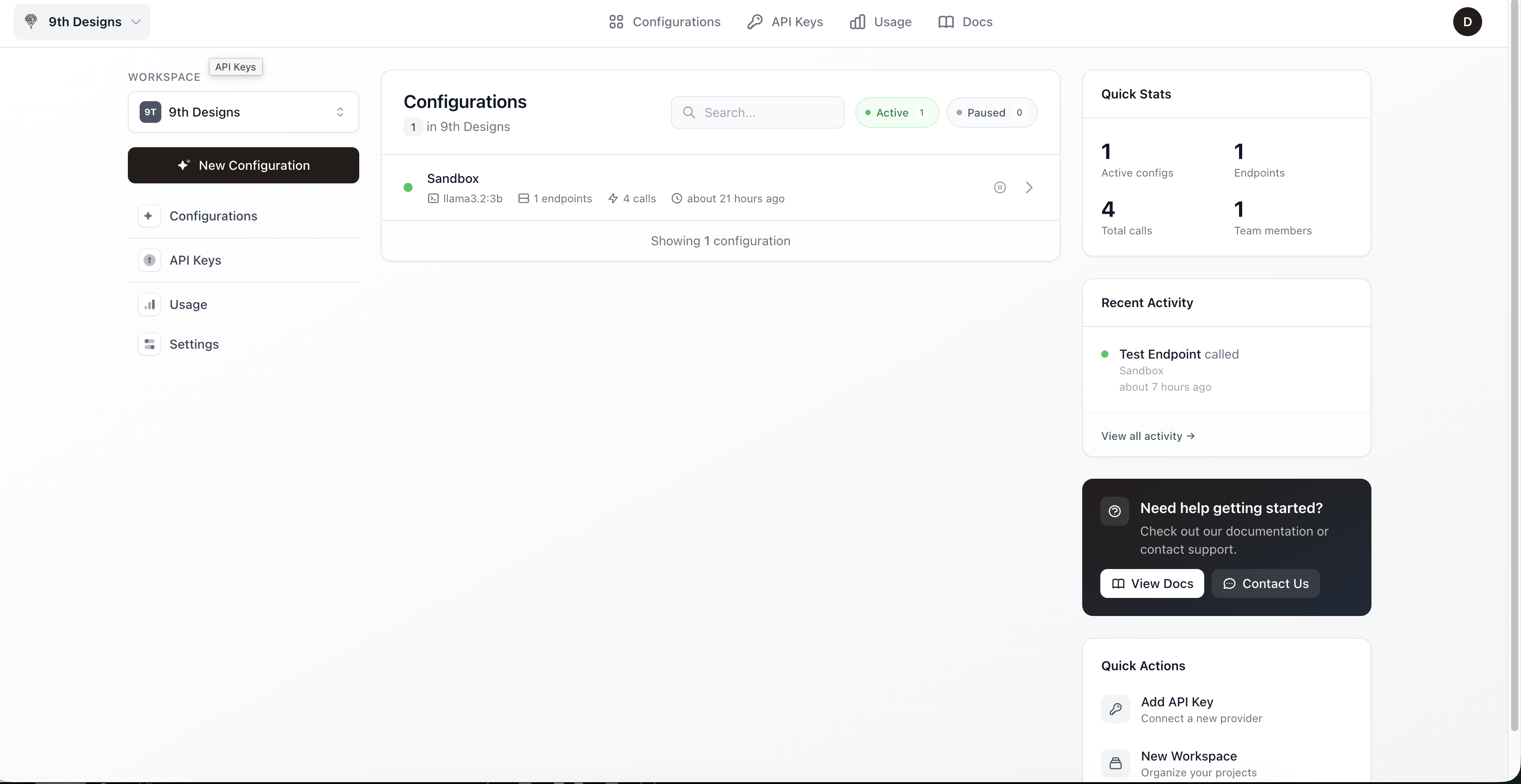Pause the Sandbox configuration

[1000, 187]
